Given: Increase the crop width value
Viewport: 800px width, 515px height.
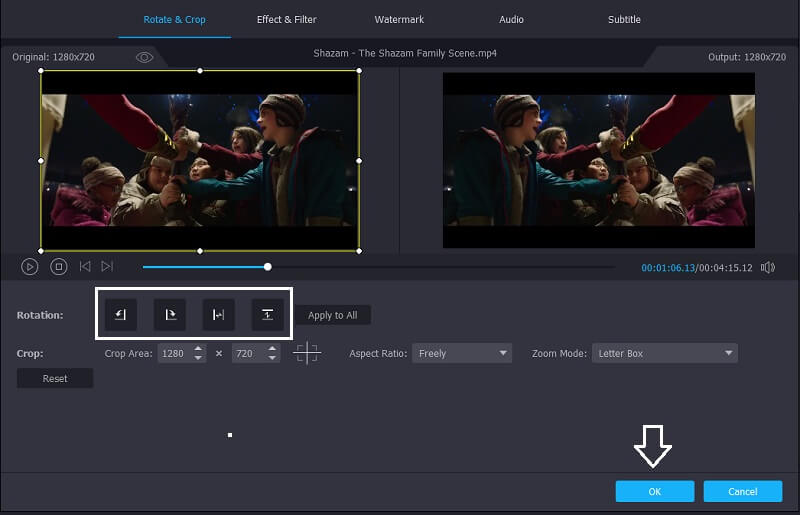Looking at the screenshot, I should point(198,349).
